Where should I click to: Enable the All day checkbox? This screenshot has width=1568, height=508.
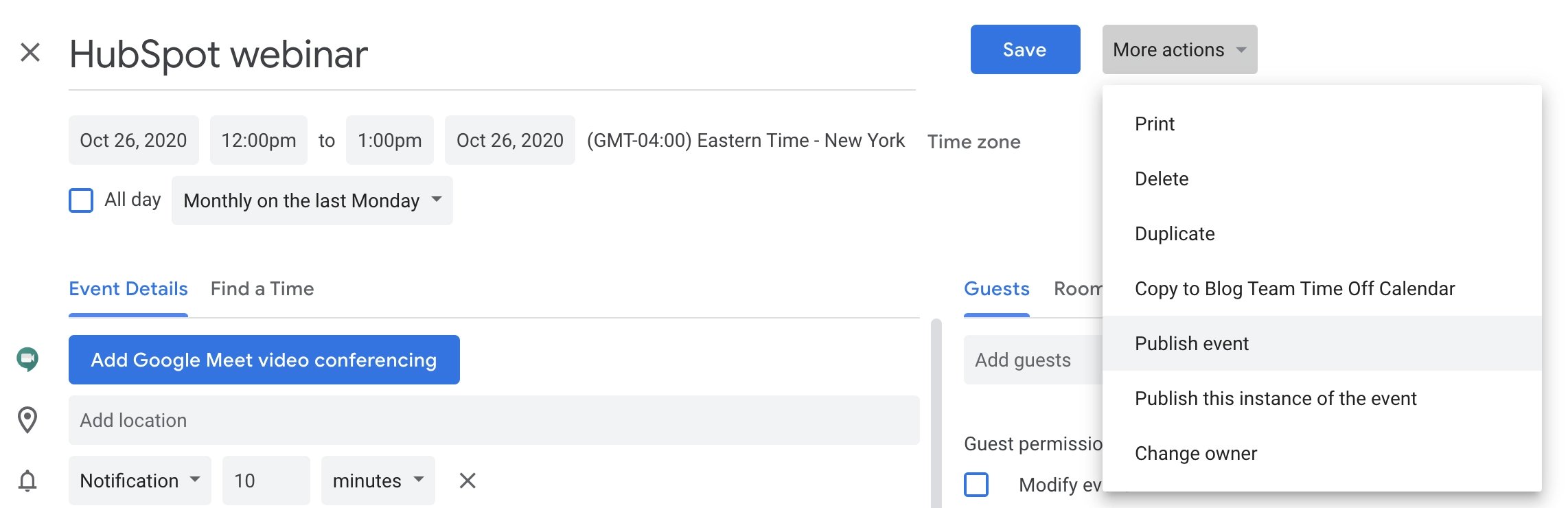[x=81, y=200]
